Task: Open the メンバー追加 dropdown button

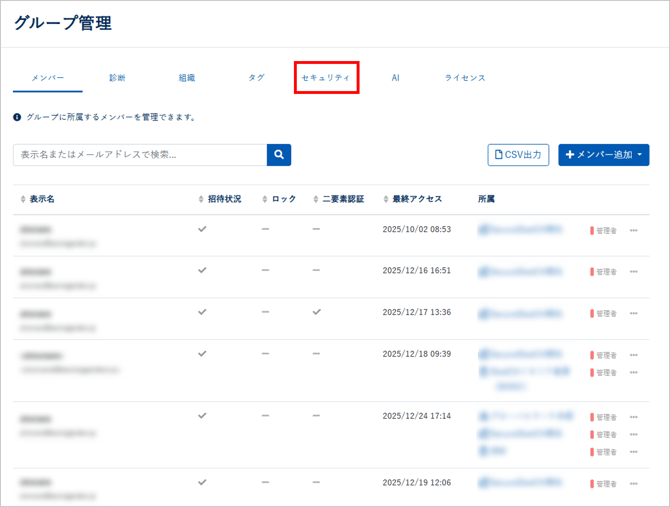Action: click(604, 155)
